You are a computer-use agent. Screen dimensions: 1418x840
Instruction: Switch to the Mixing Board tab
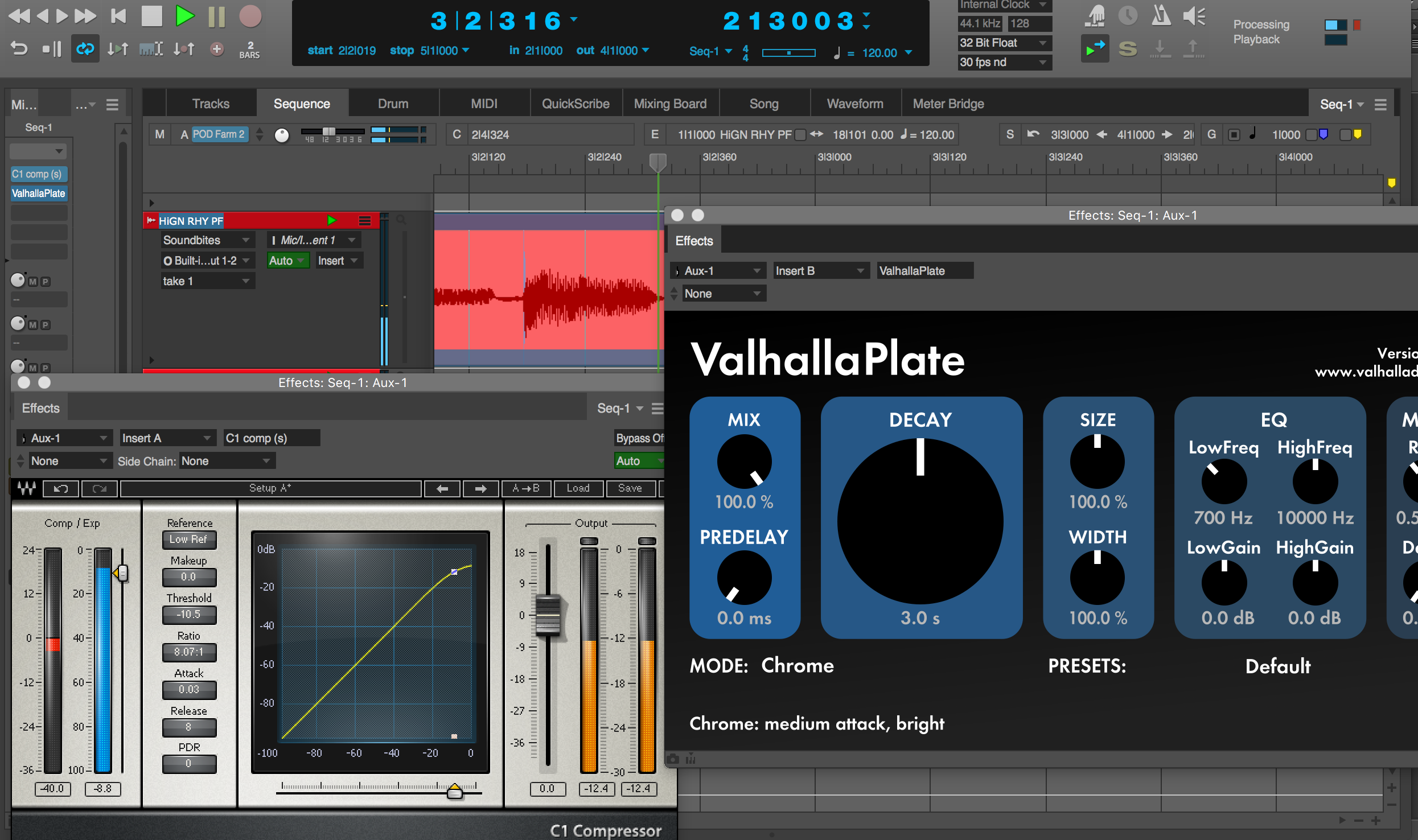coord(671,103)
